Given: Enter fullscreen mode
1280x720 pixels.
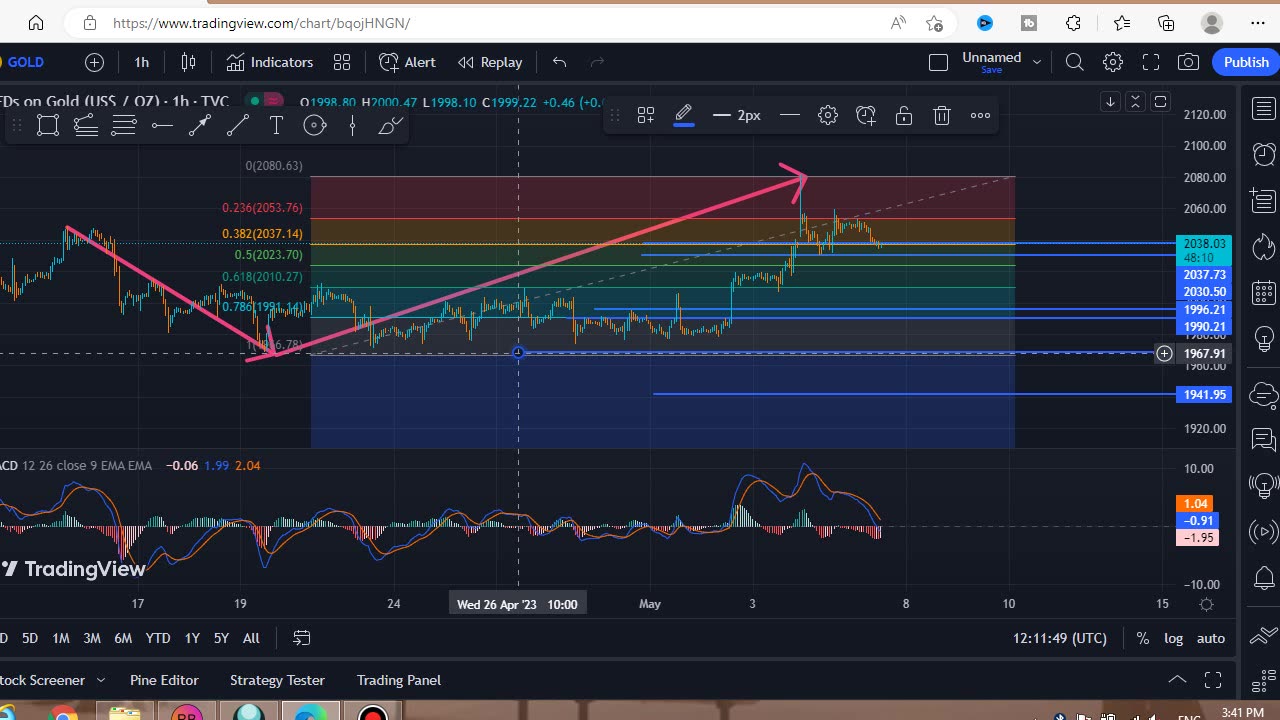Looking at the screenshot, I should tap(1150, 62).
